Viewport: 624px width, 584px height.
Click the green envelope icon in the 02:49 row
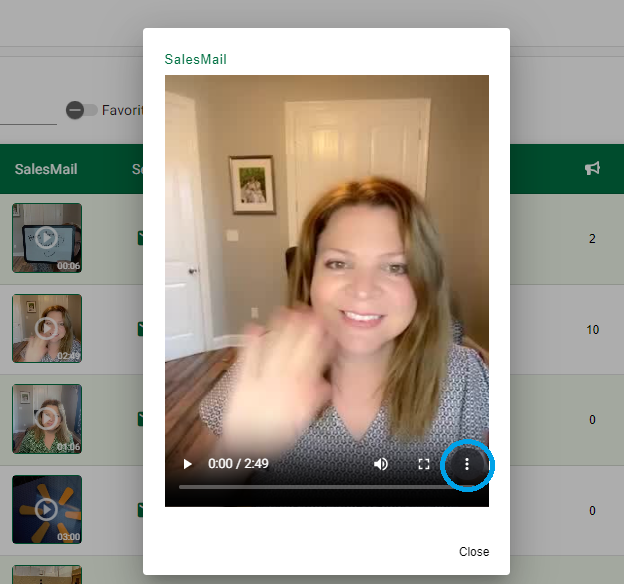click(x=140, y=329)
